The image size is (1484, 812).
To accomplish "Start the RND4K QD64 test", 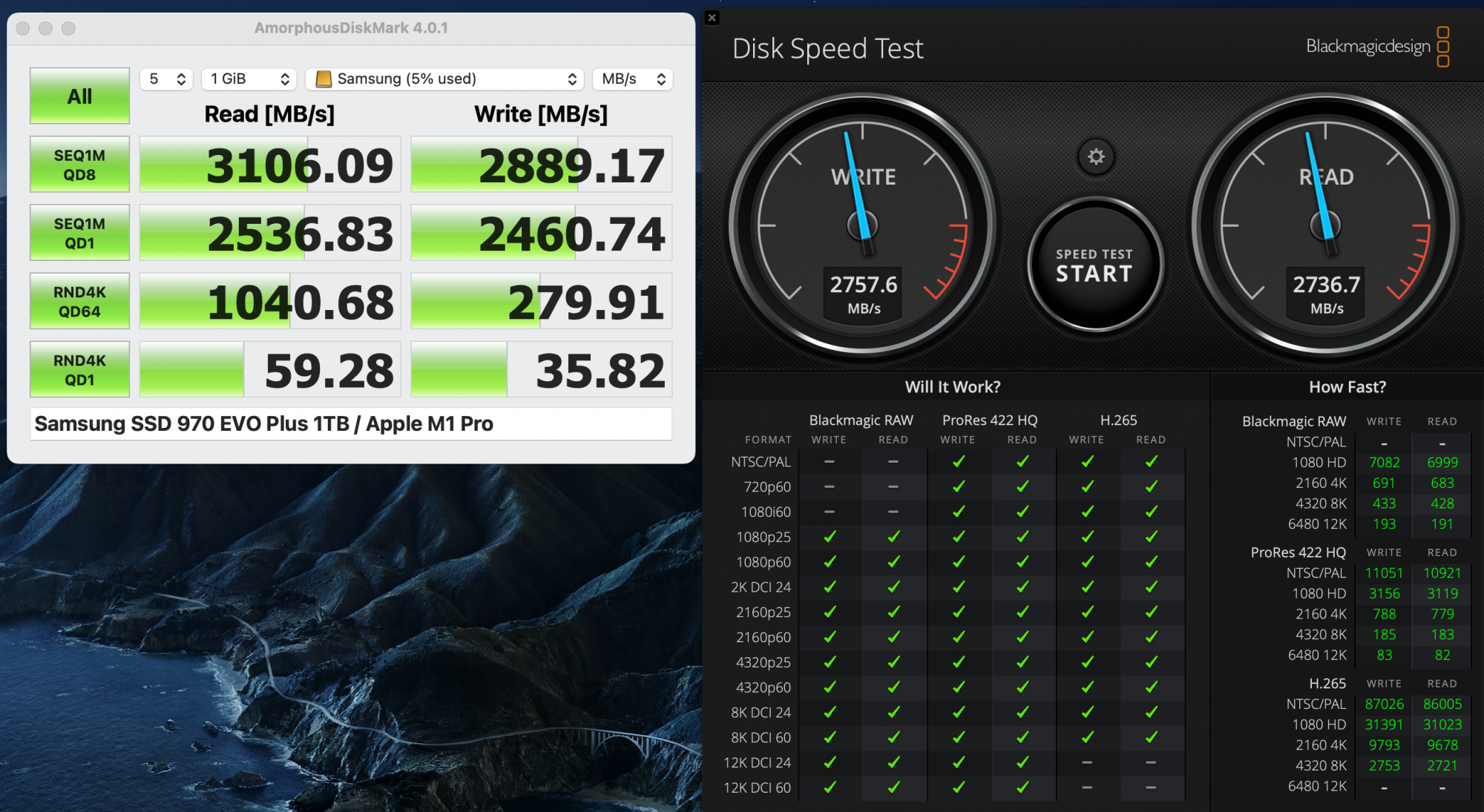I will coord(79,301).
